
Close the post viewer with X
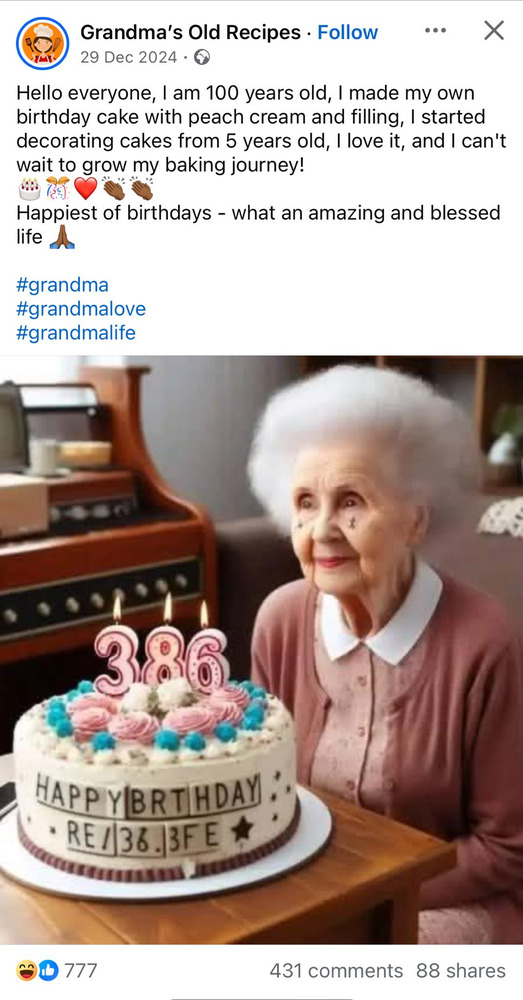pyautogui.click(x=494, y=30)
